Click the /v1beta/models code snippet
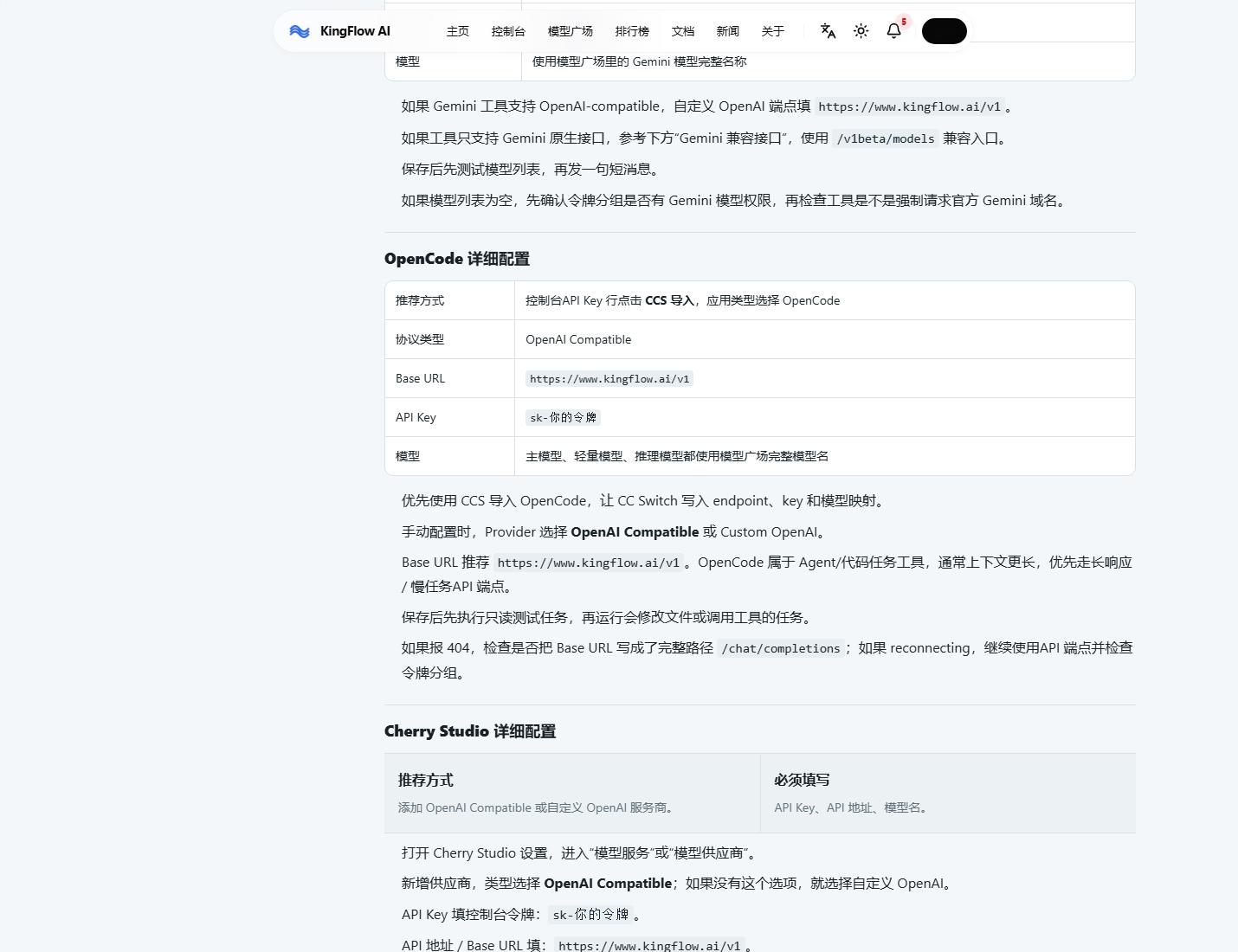 click(x=886, y=138)
